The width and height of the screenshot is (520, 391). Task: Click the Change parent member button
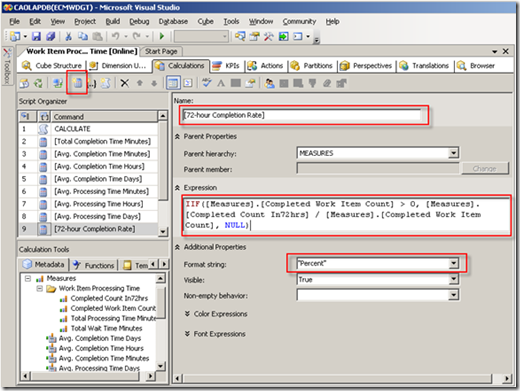(485, 169)
